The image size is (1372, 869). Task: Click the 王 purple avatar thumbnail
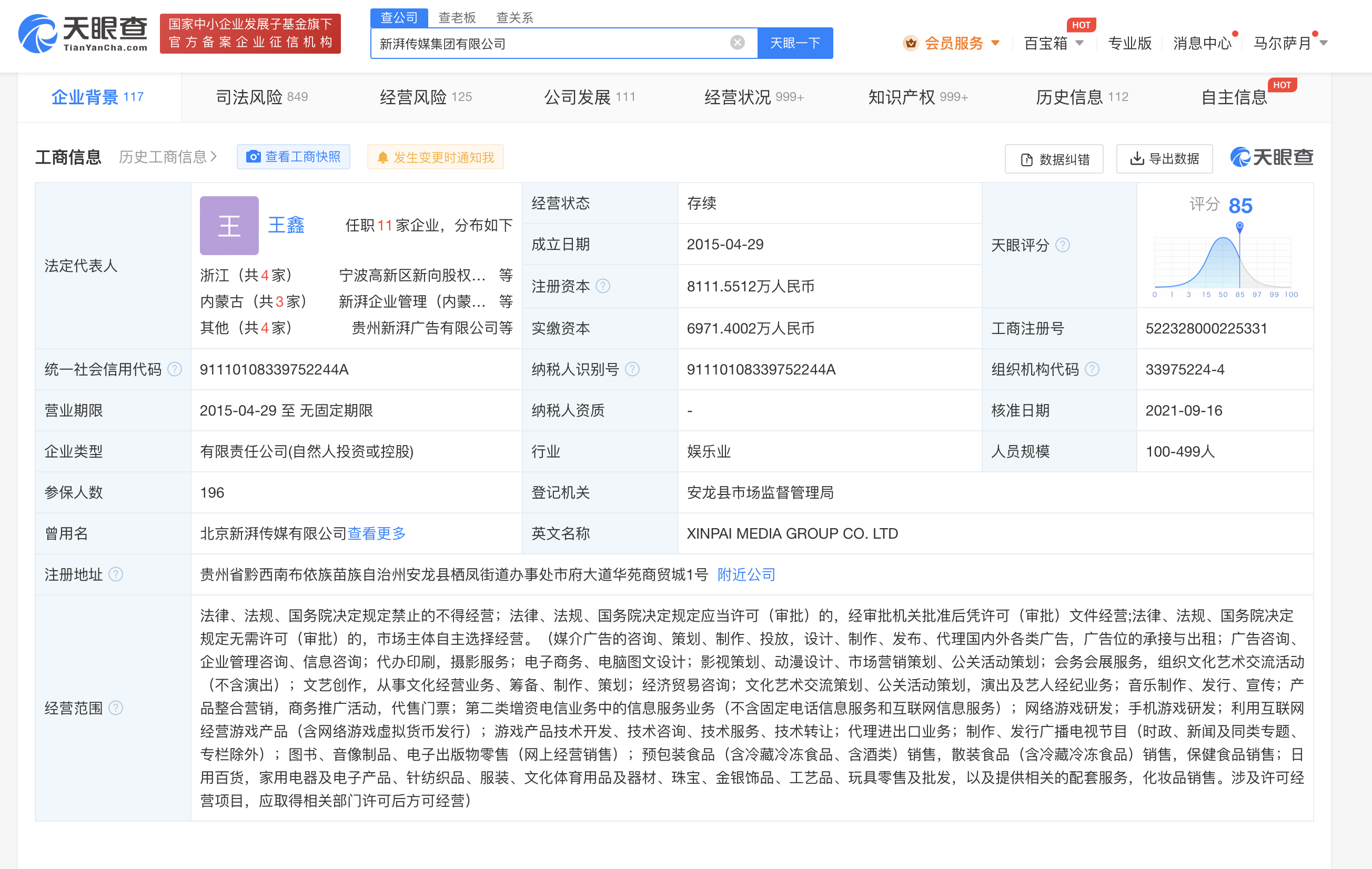pos(229,225)
